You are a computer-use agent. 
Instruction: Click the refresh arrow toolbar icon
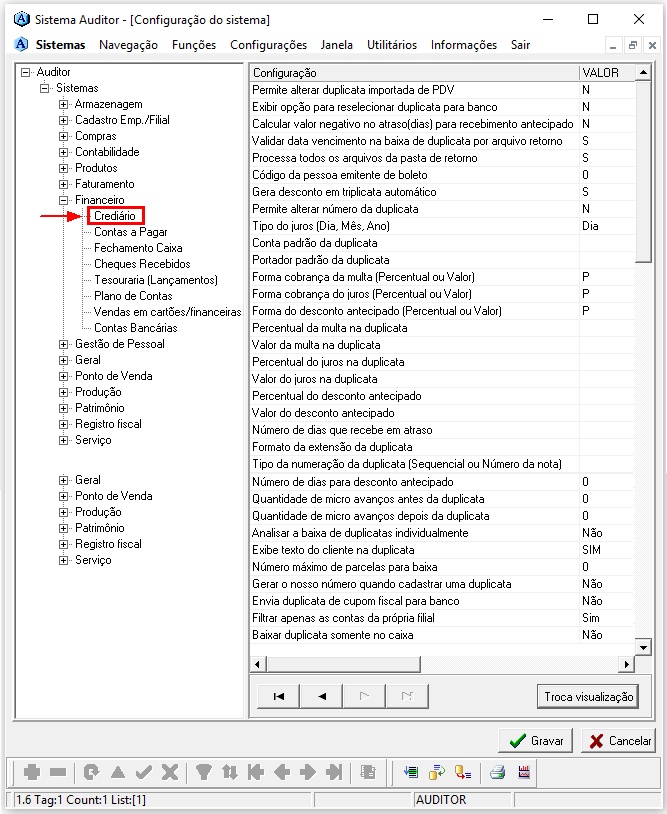(91, 772)
